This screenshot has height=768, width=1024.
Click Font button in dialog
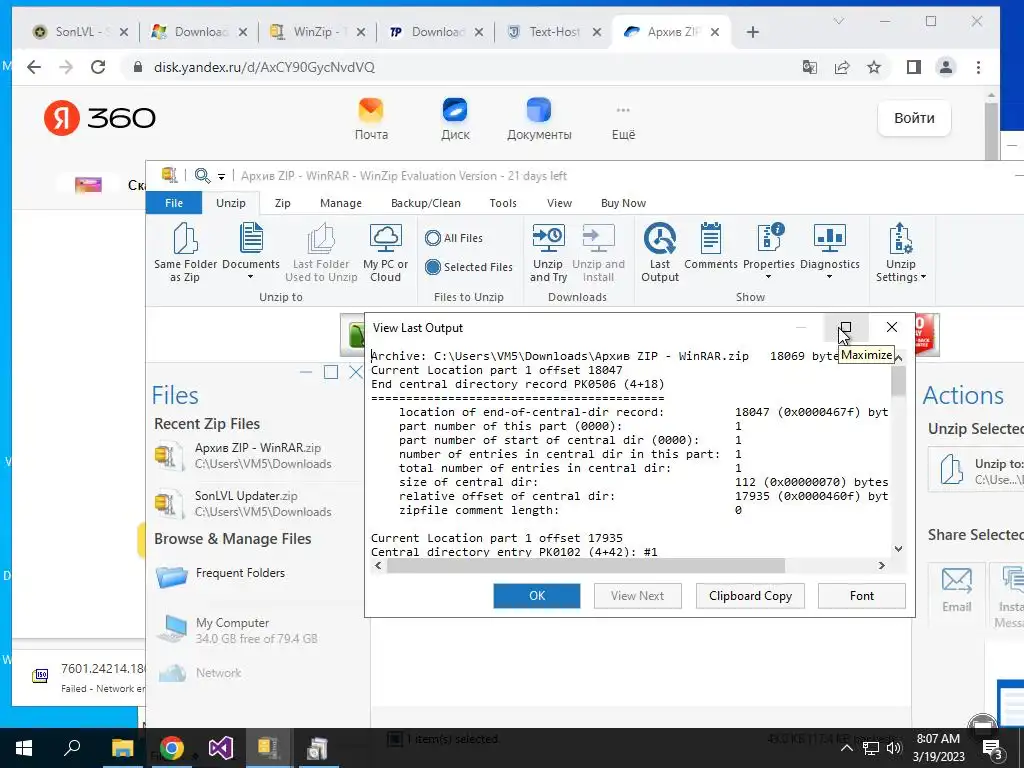pyautogui.click(x=861, y=596)
